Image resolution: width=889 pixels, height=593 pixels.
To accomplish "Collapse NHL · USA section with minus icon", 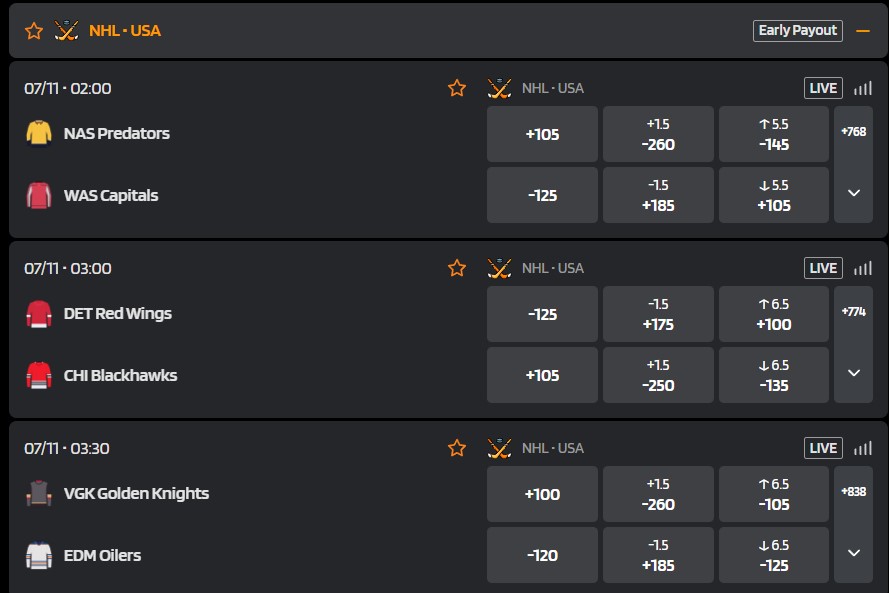I will point(863,31).
